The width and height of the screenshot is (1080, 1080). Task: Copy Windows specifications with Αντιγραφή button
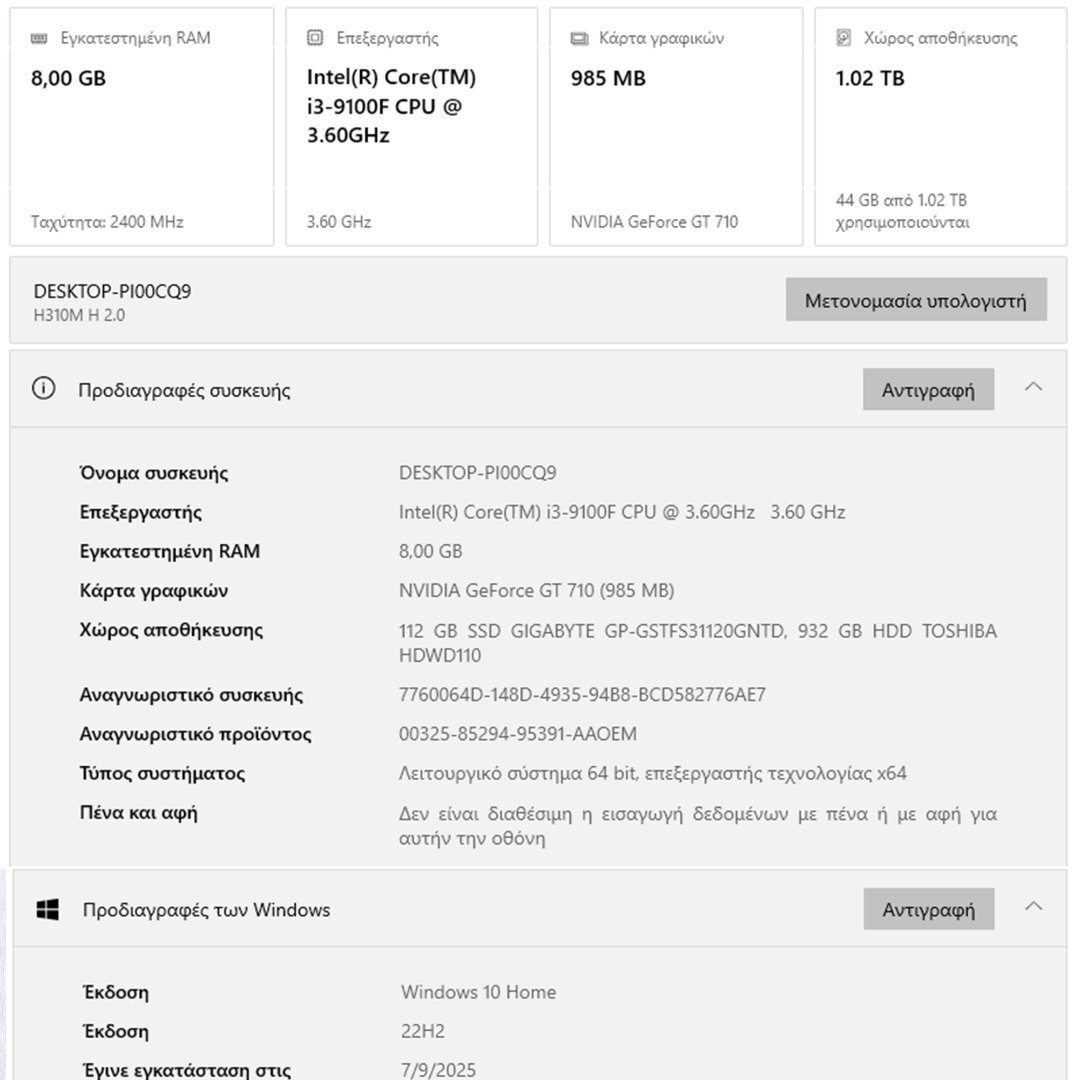click(x=928, y=909)
